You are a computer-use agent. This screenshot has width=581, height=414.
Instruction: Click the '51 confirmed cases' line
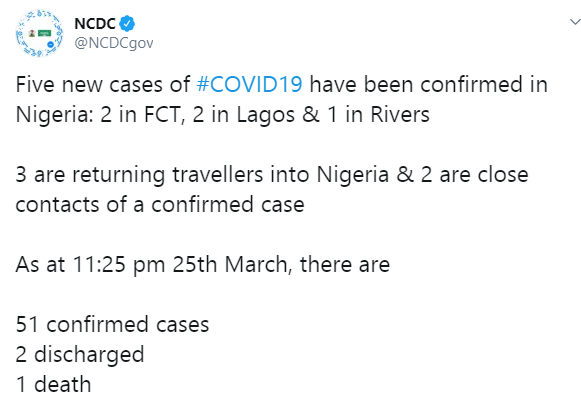pyautogui.click(x=112, y=325)
